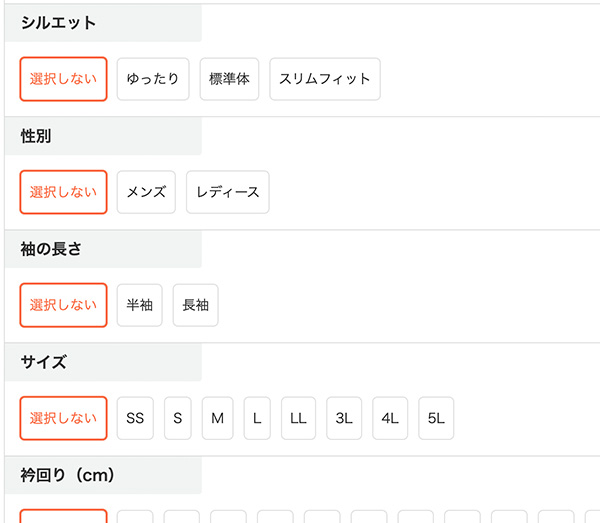Click 選択しない under 衿回り（cm）
The width and height of the screenshot is (600, 523).
pos(63,516)
